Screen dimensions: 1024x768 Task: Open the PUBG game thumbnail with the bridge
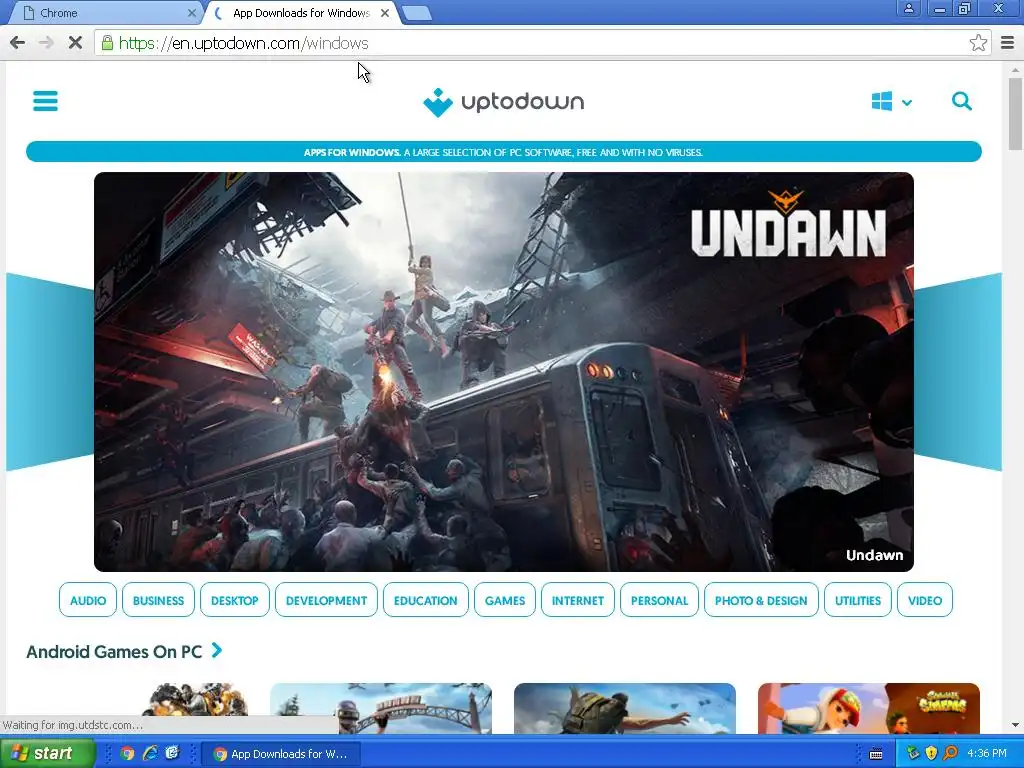pos(381,708)
